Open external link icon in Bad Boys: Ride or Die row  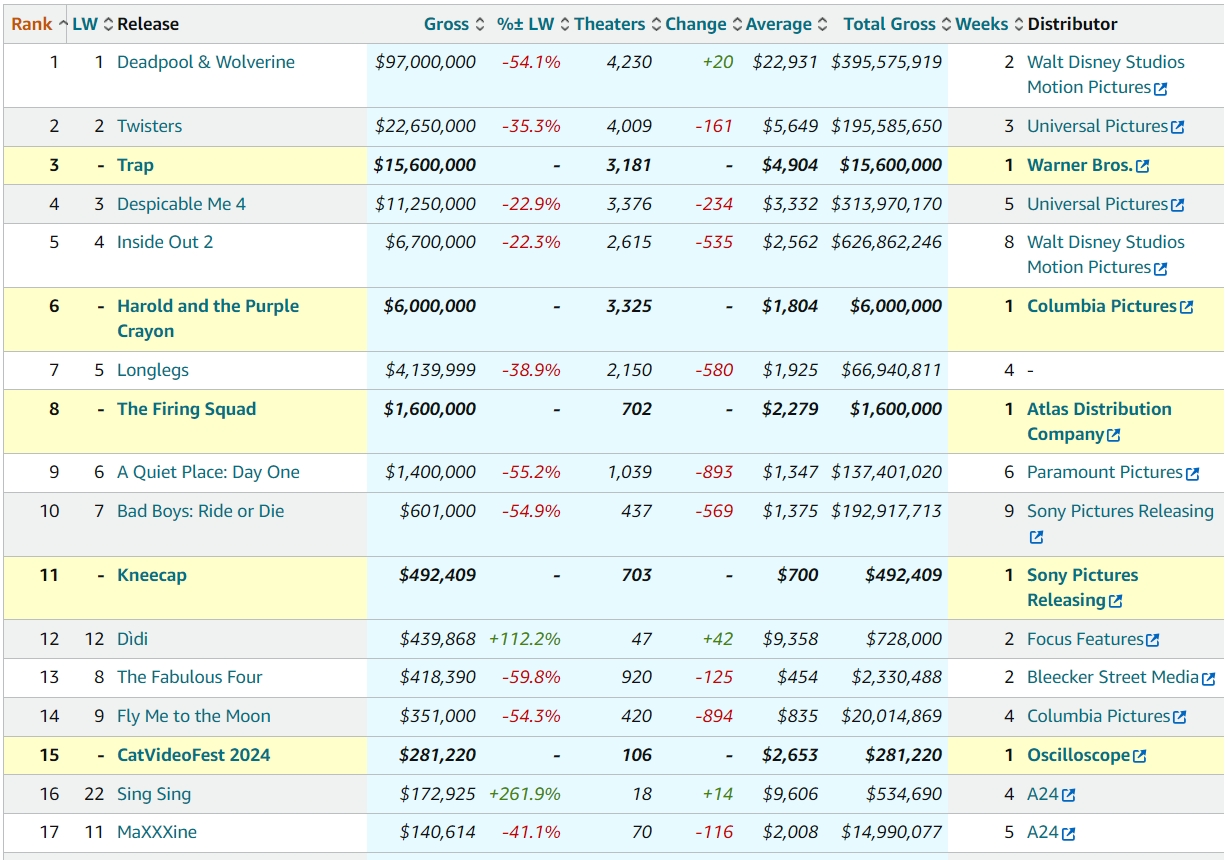click(1036, 537)
